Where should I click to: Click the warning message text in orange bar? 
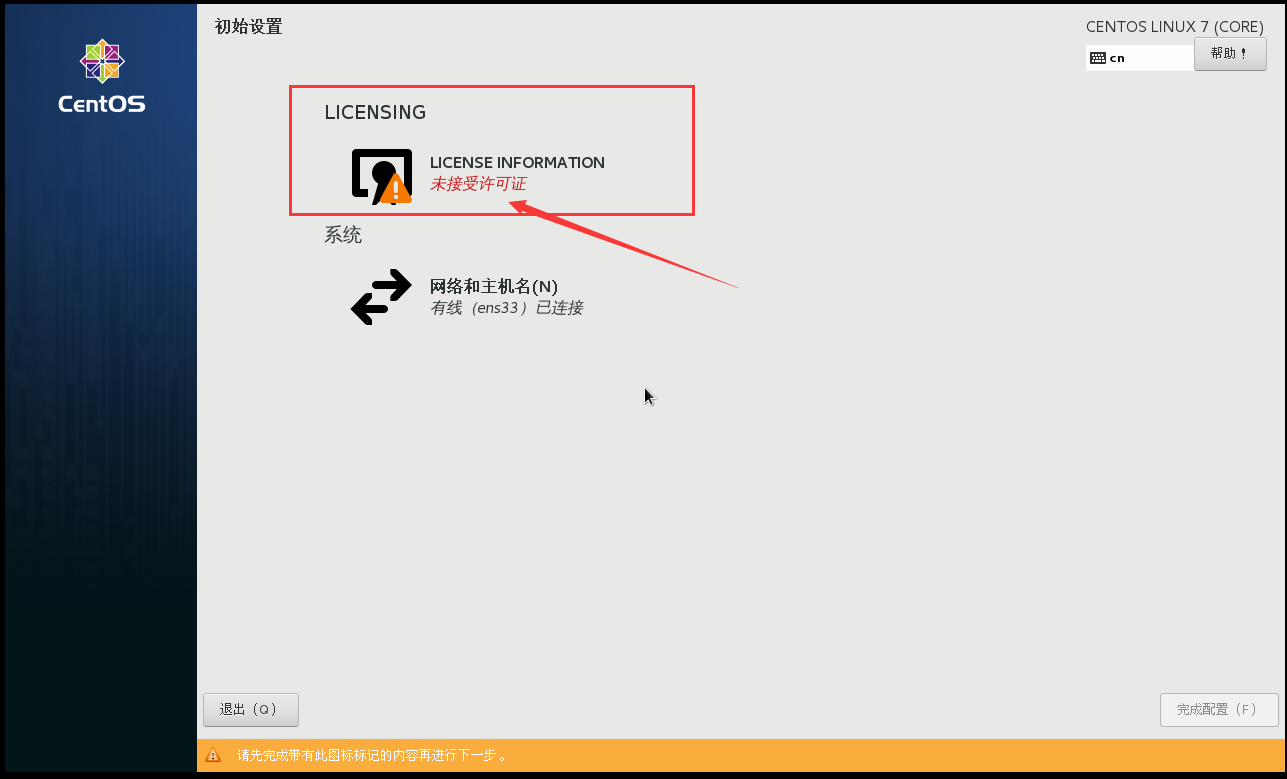pos(372,756)
